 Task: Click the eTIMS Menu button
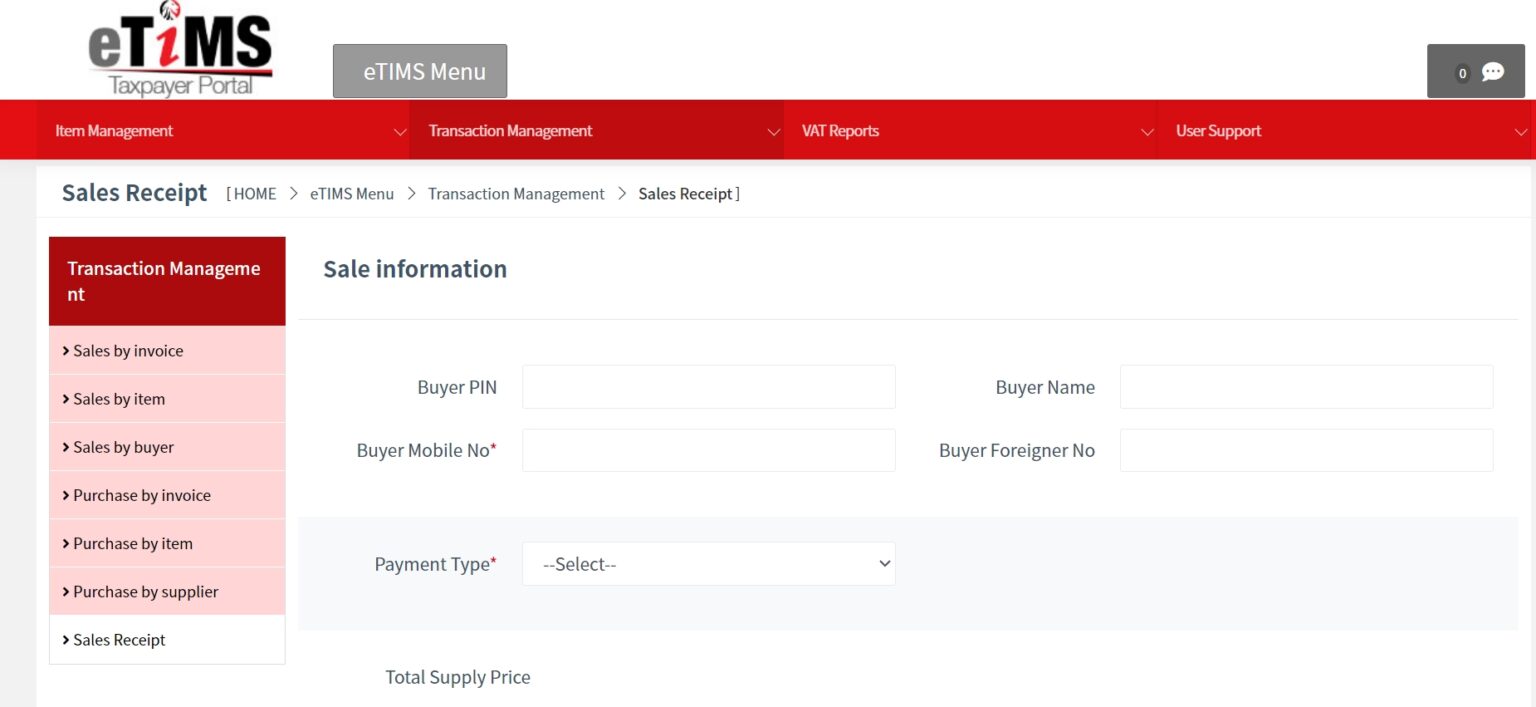point(420,72)
